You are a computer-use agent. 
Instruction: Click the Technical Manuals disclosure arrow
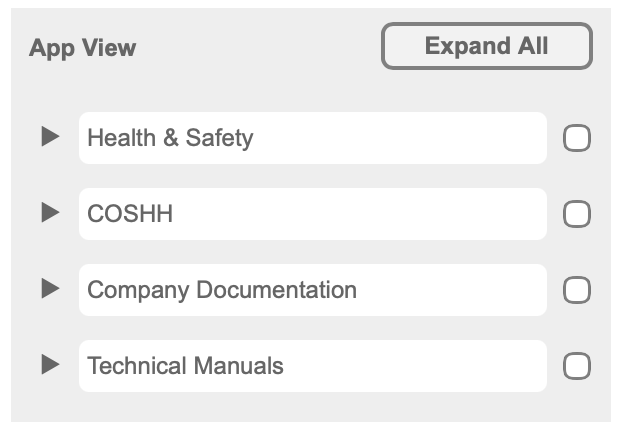tap(50, 366)
